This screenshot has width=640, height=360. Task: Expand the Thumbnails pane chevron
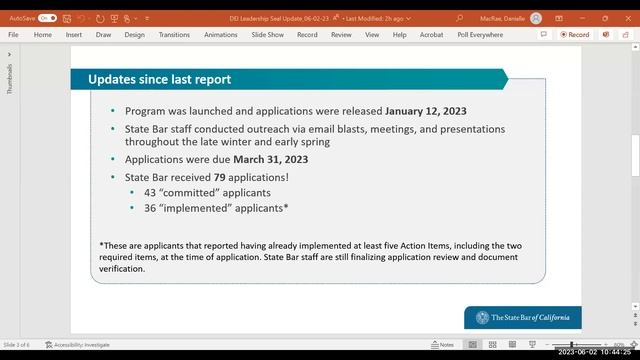(x=9, y=54)
